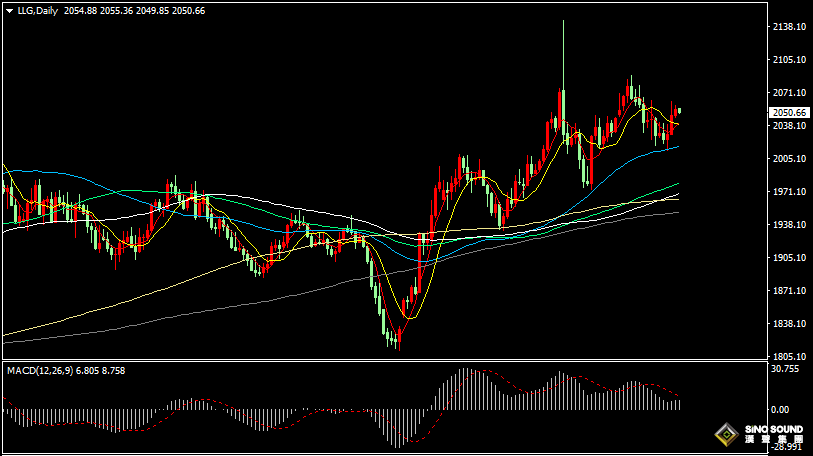The image size is (813, 456).
Task: Click the 0.00 MACD scale level
Action: pos(783,410)
